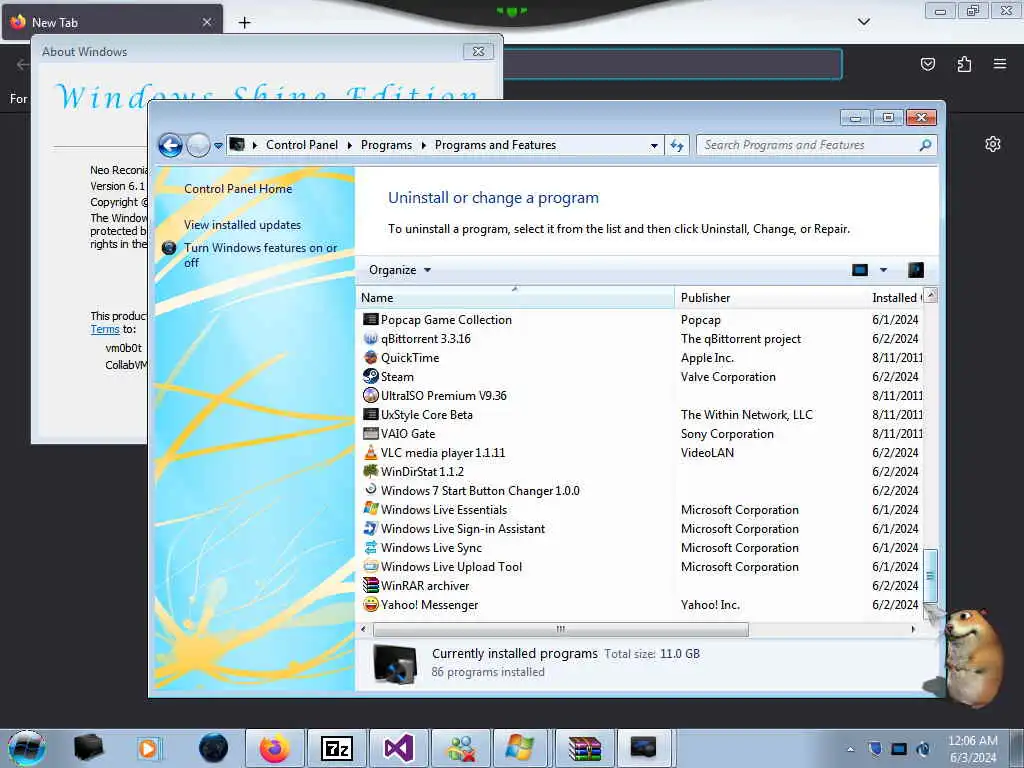Open 7-Zip from the taskbar
The width and height of the screenshot is (1024, 768).
click(x=337, y=748)
